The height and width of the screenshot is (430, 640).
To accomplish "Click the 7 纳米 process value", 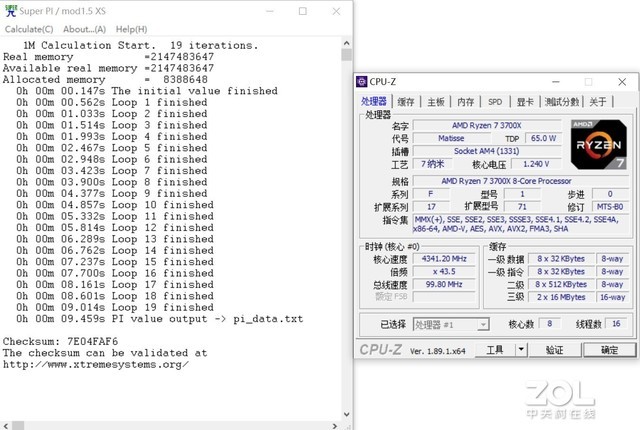I will pyautogui.click(x=433, y=164).
